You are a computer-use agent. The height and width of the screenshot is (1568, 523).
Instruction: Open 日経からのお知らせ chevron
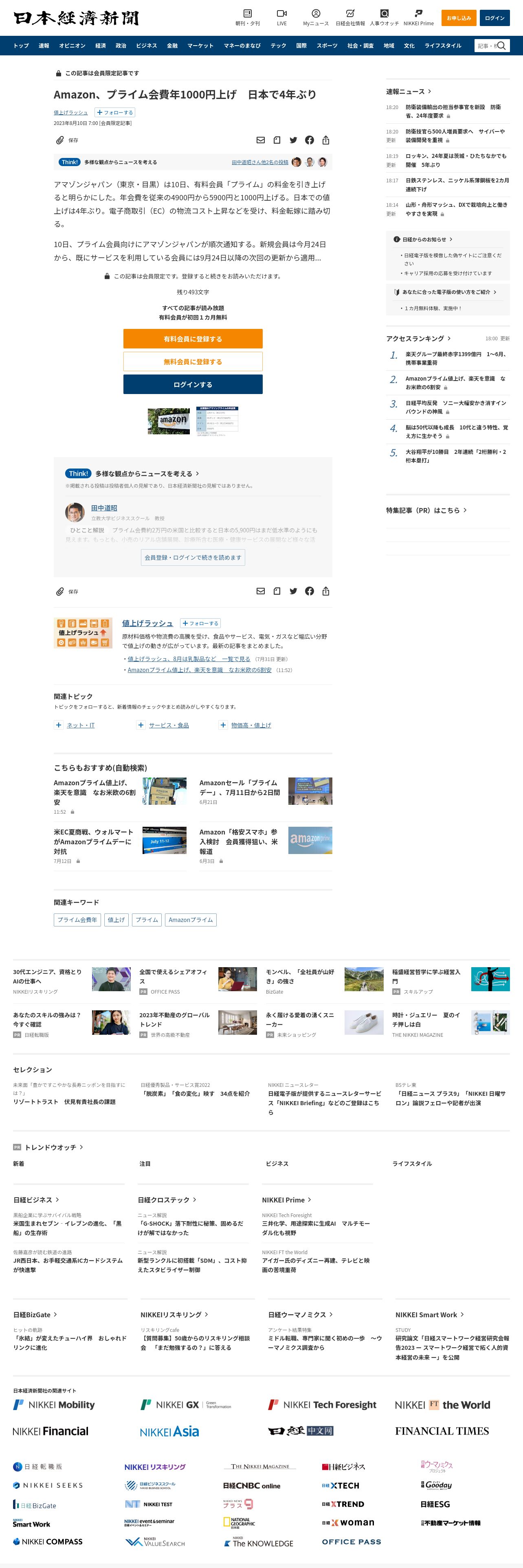pos(451,240)
